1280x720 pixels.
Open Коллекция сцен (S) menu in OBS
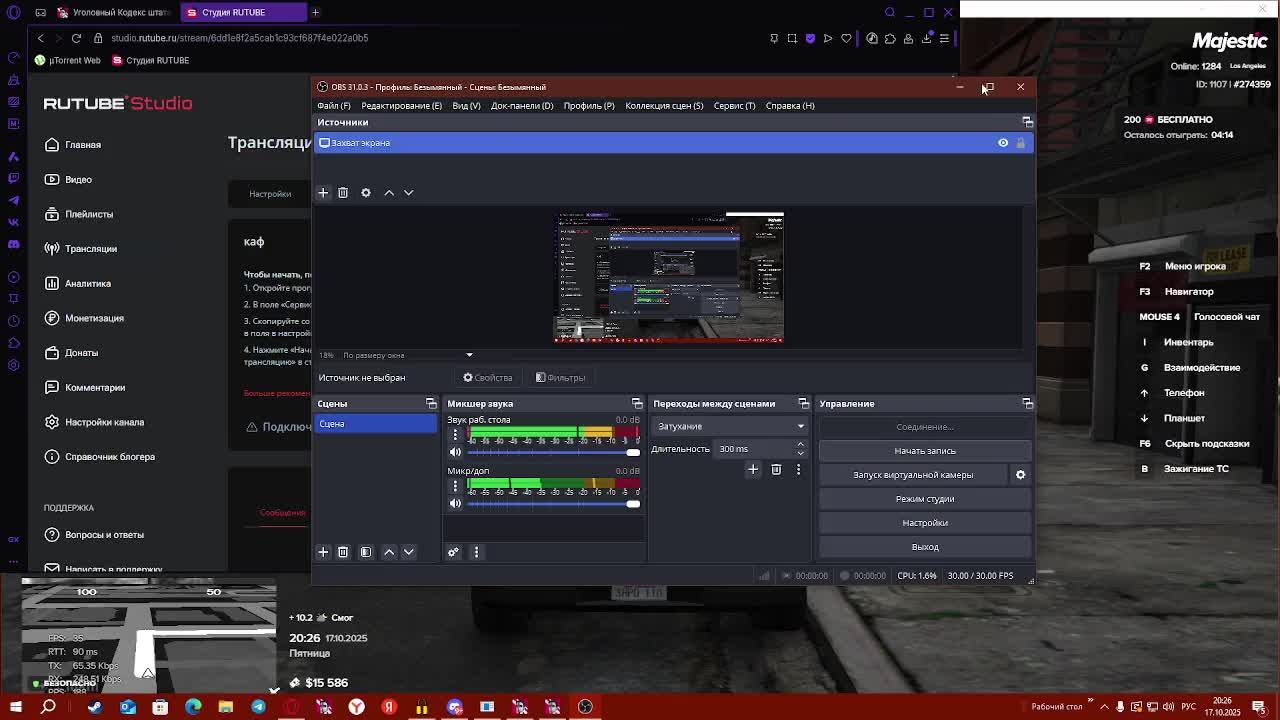(x=664, y=105)
